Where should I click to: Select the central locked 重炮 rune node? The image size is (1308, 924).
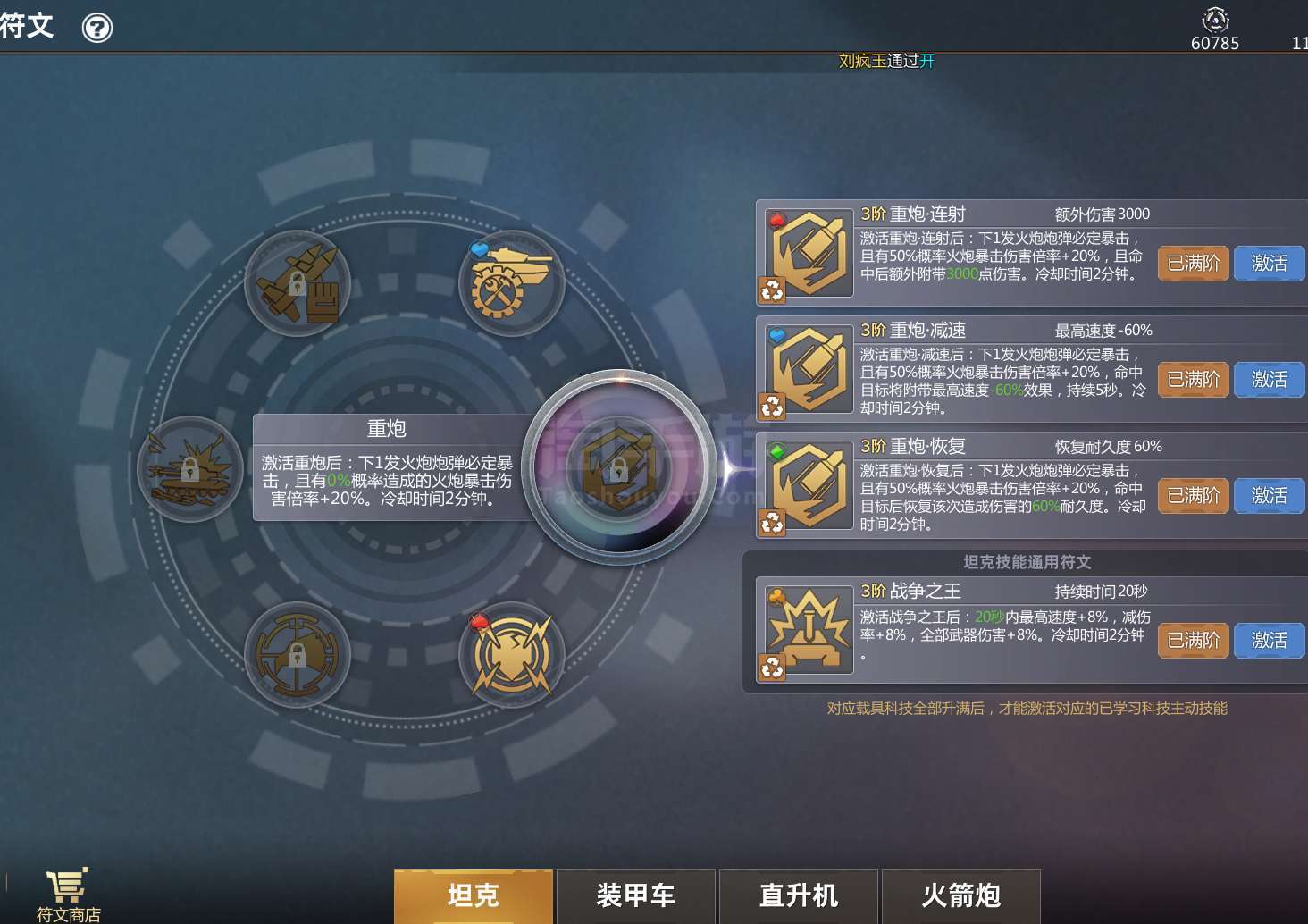[618, 466]
